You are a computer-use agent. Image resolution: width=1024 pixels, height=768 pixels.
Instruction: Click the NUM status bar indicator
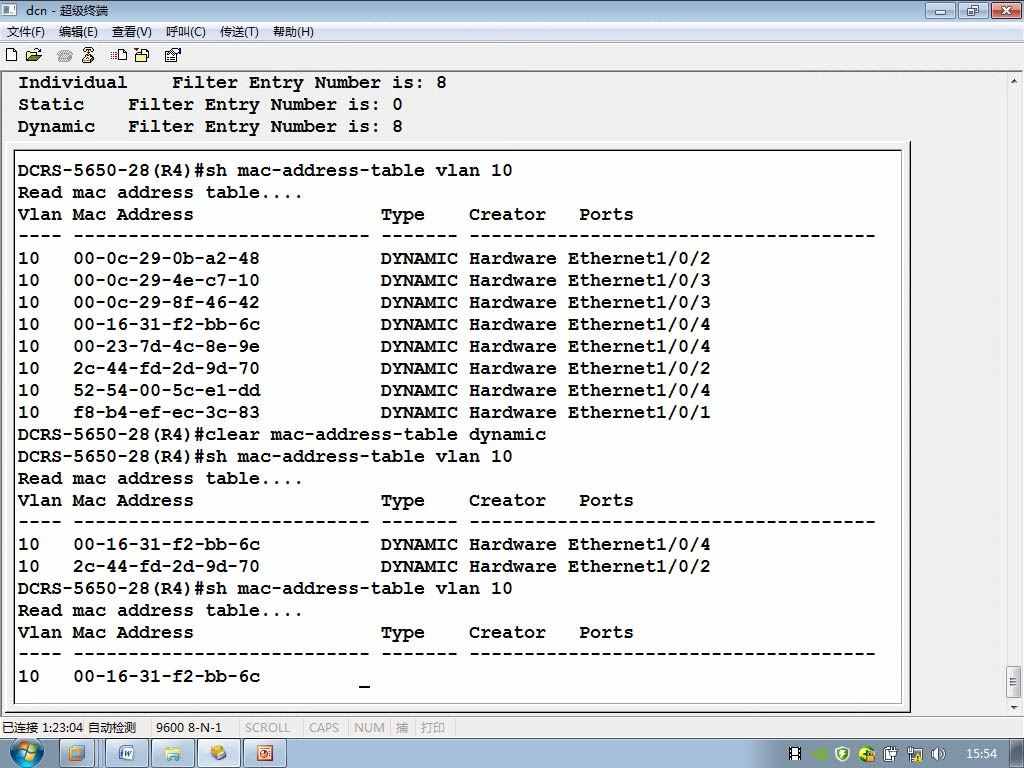point(369,728)
